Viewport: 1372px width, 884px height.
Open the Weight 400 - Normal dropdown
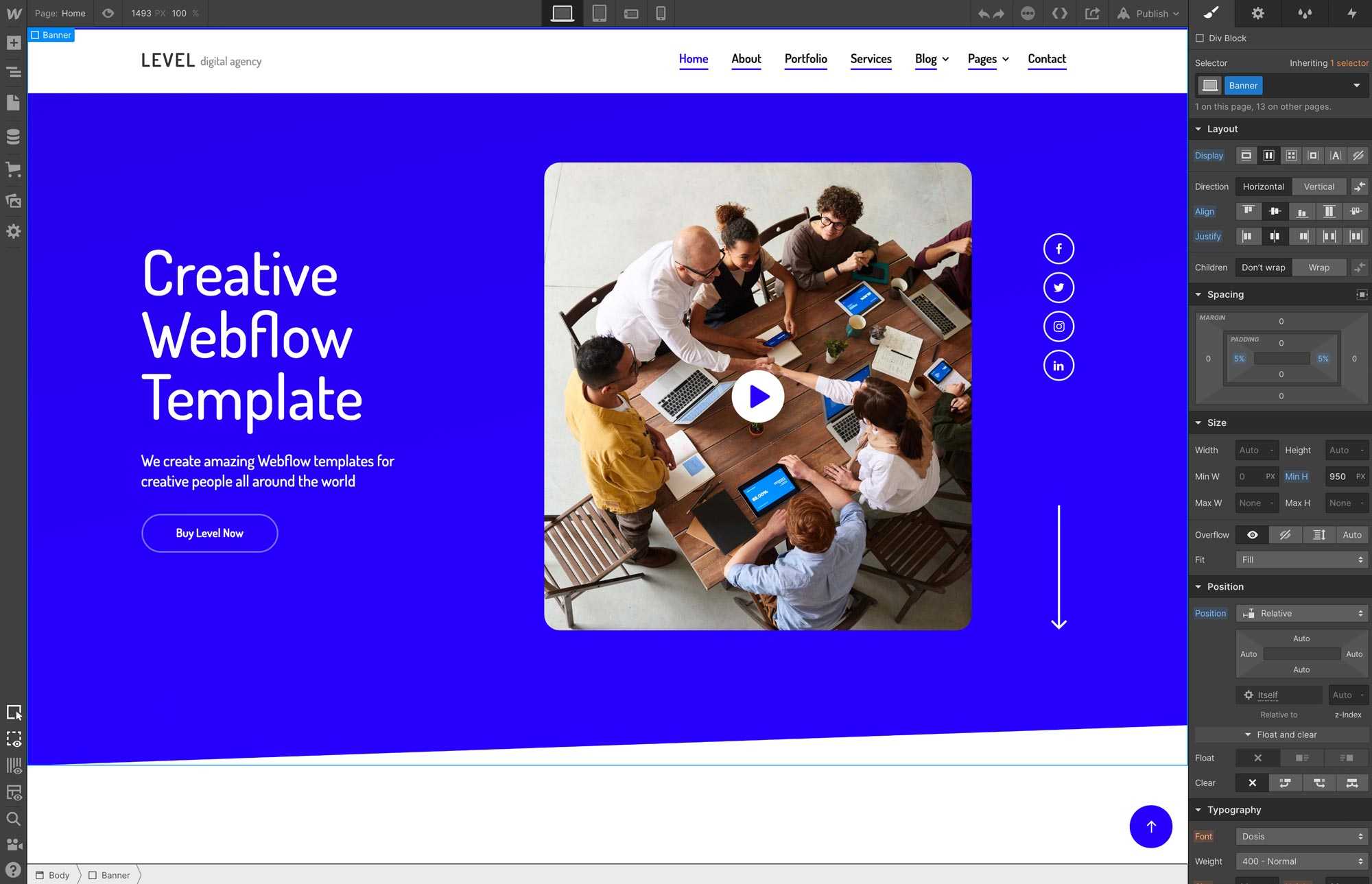1302,861
